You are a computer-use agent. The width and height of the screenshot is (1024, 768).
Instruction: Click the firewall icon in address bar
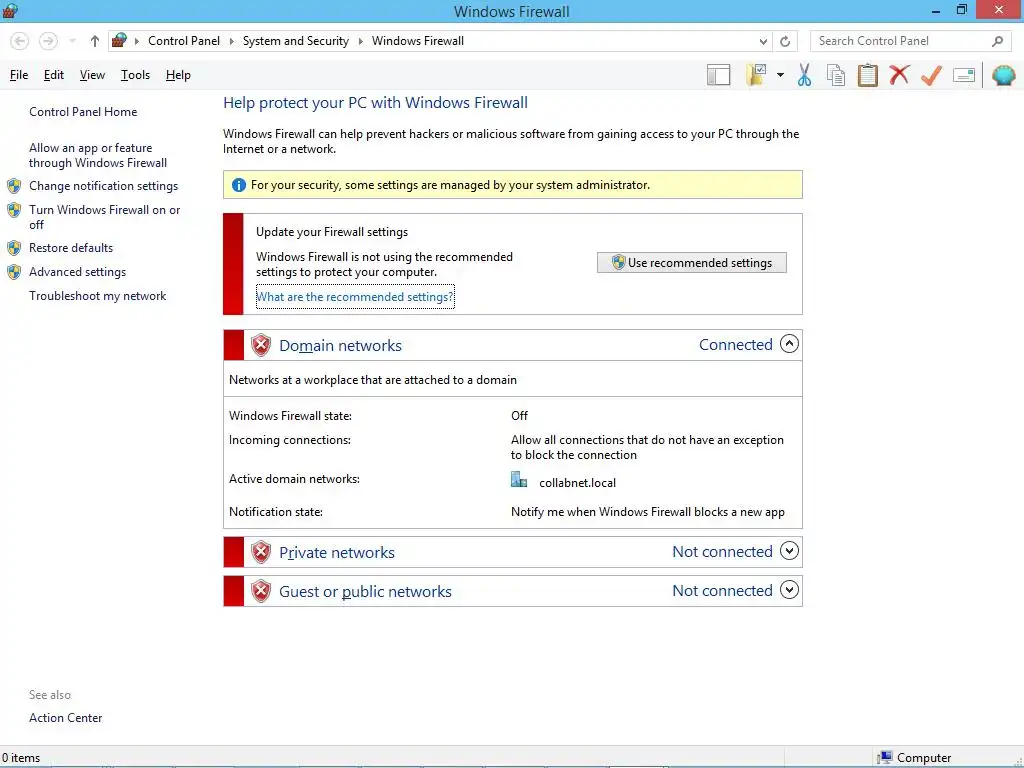click(x=119, y=40)
